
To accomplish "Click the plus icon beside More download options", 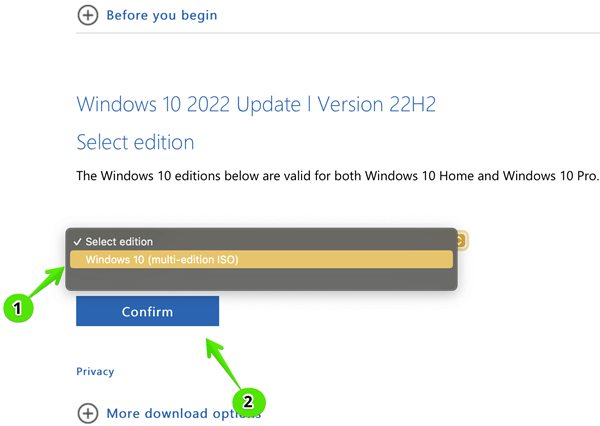I will tap(88, 413).
